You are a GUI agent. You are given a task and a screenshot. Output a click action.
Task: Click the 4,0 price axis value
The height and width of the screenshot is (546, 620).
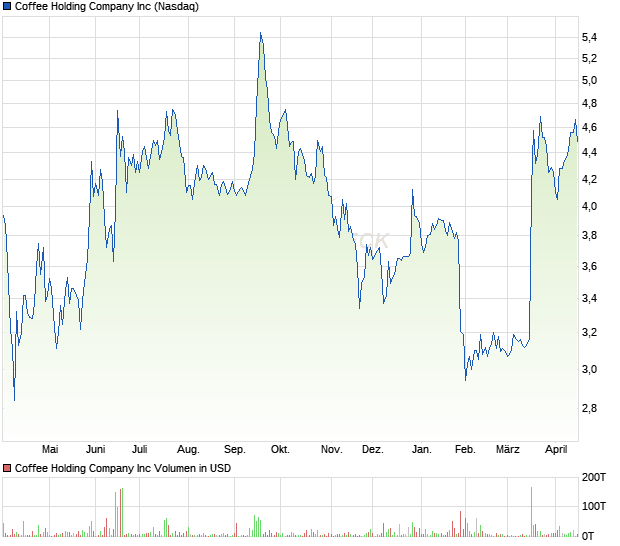point(589,206)
